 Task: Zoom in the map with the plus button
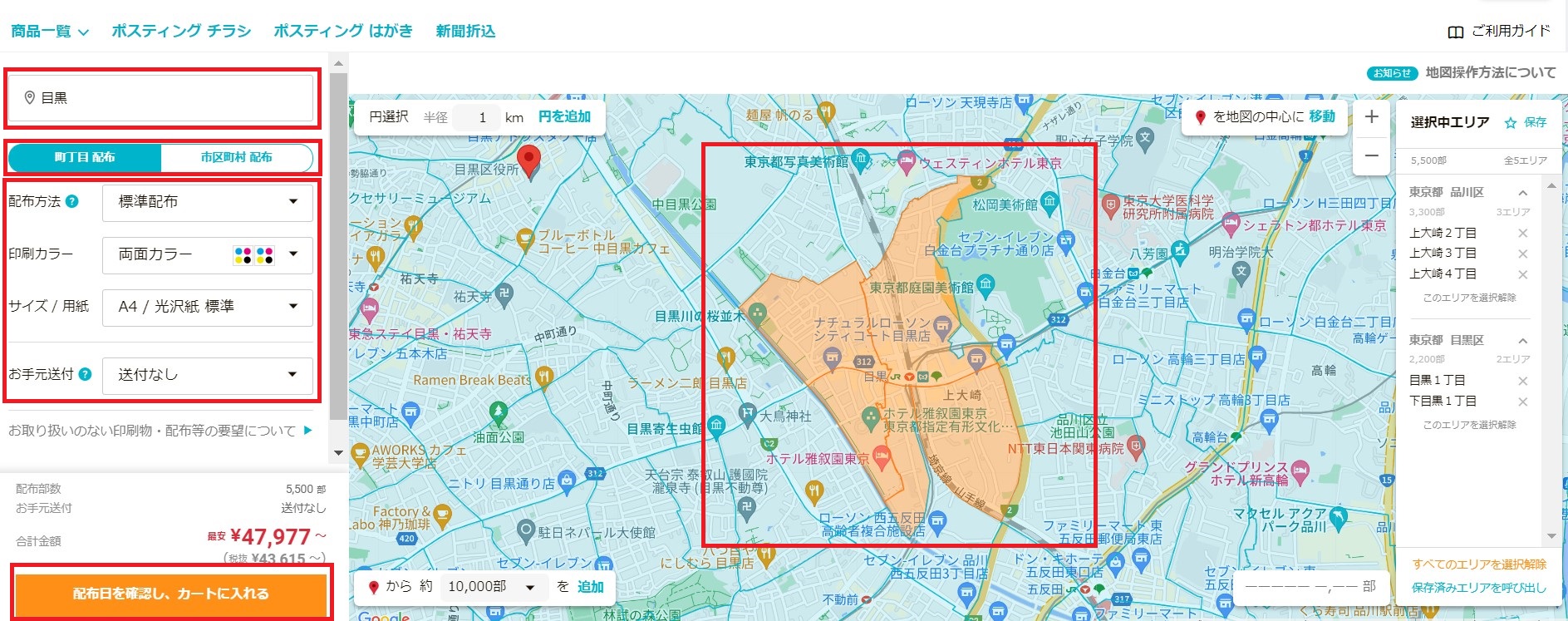click(x=1372, y=116)
